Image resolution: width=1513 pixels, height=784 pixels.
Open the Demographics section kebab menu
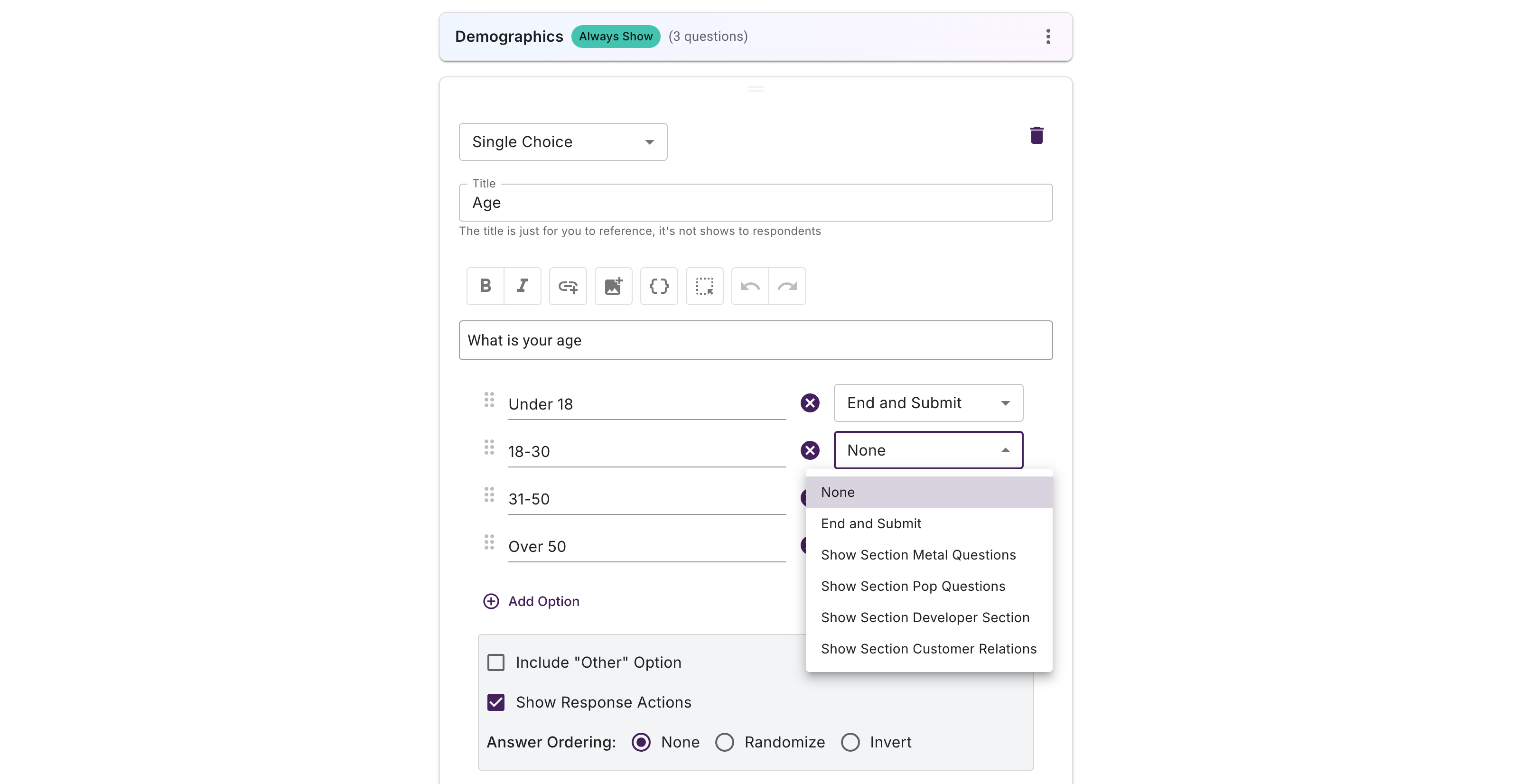1048,37
